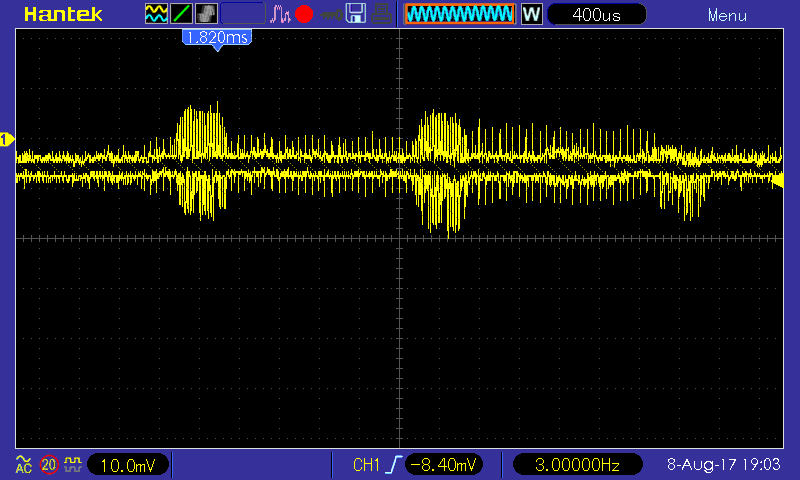Click the 1.820ms trigger position marker

[x=217, y=39]
